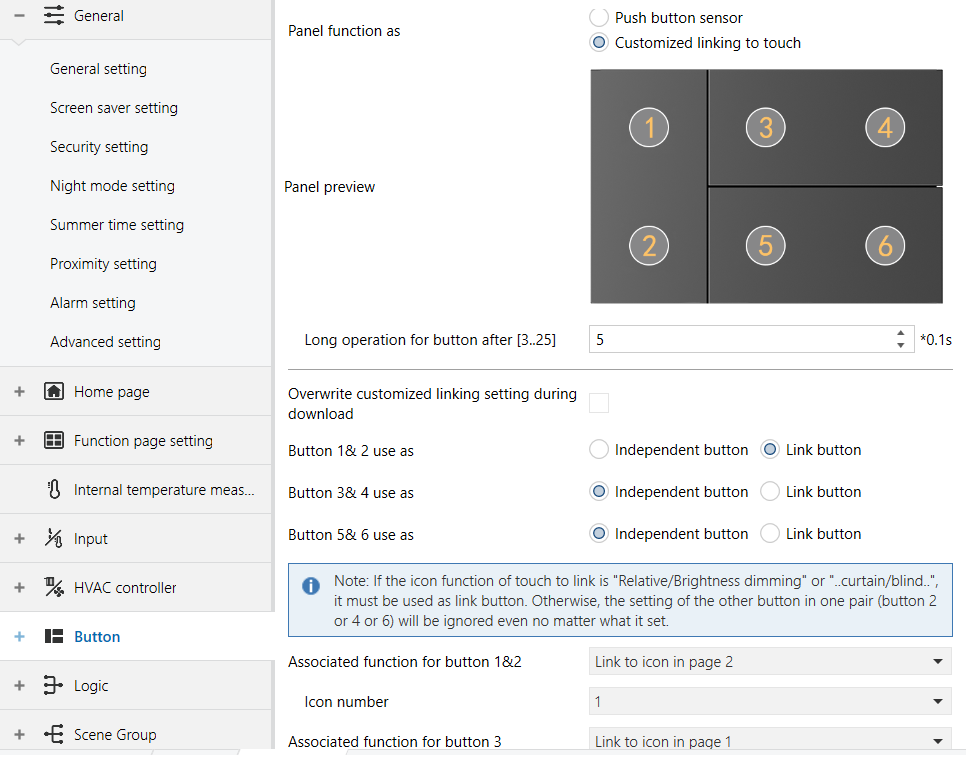Open Summer time setting page
Image resolution: width=966 pixels, height=760 pixels.
(x=117, y=225)
